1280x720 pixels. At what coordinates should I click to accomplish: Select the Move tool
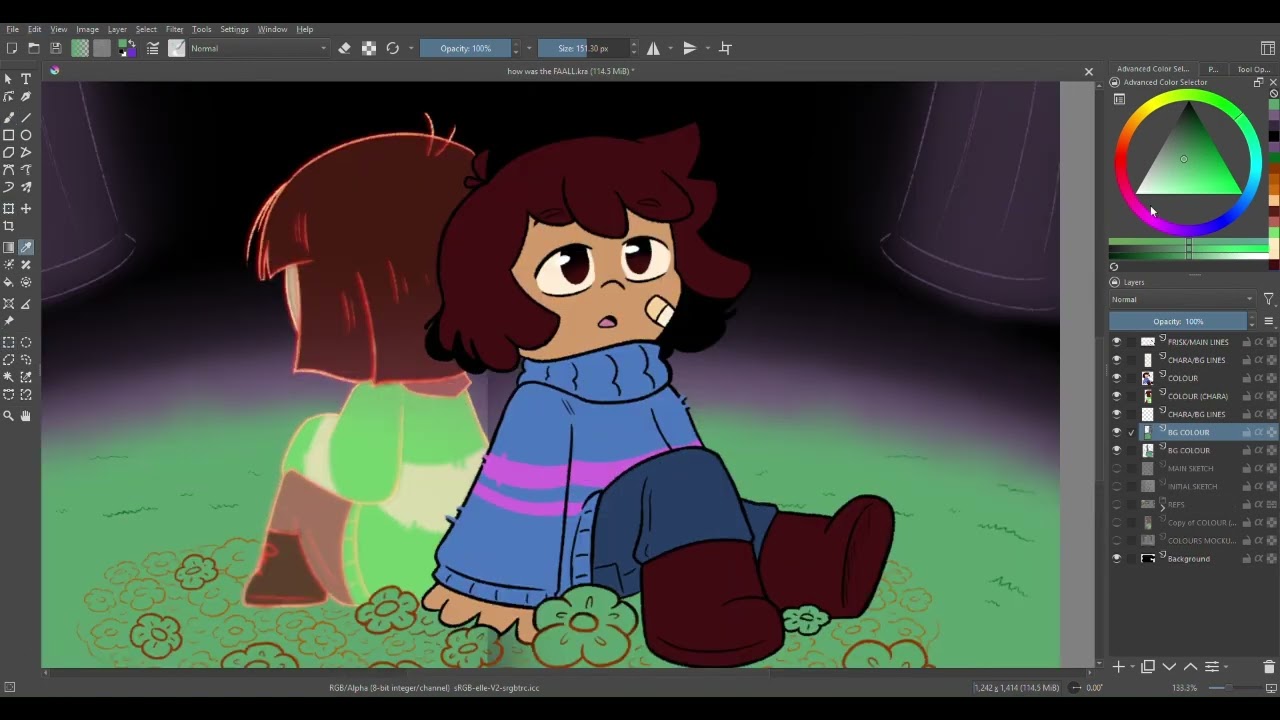[26, 208]
